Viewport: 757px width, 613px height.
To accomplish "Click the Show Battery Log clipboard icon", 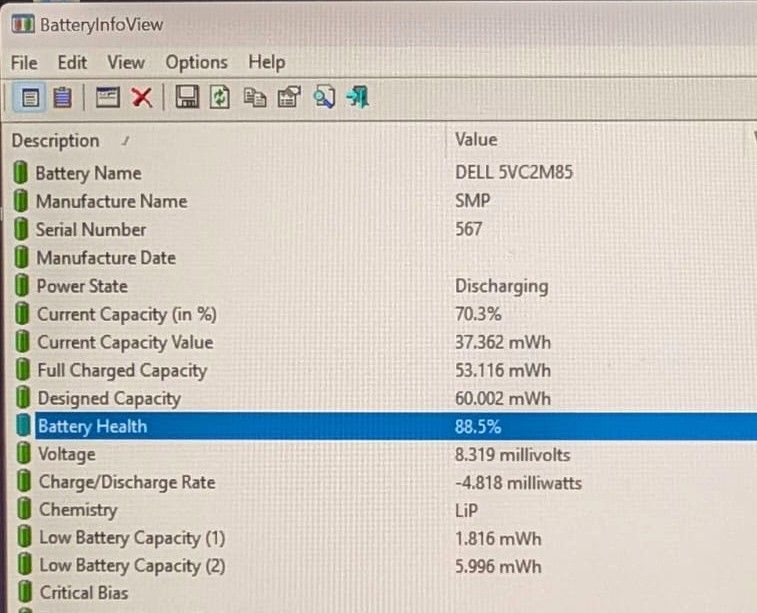I will pos(62,98).
